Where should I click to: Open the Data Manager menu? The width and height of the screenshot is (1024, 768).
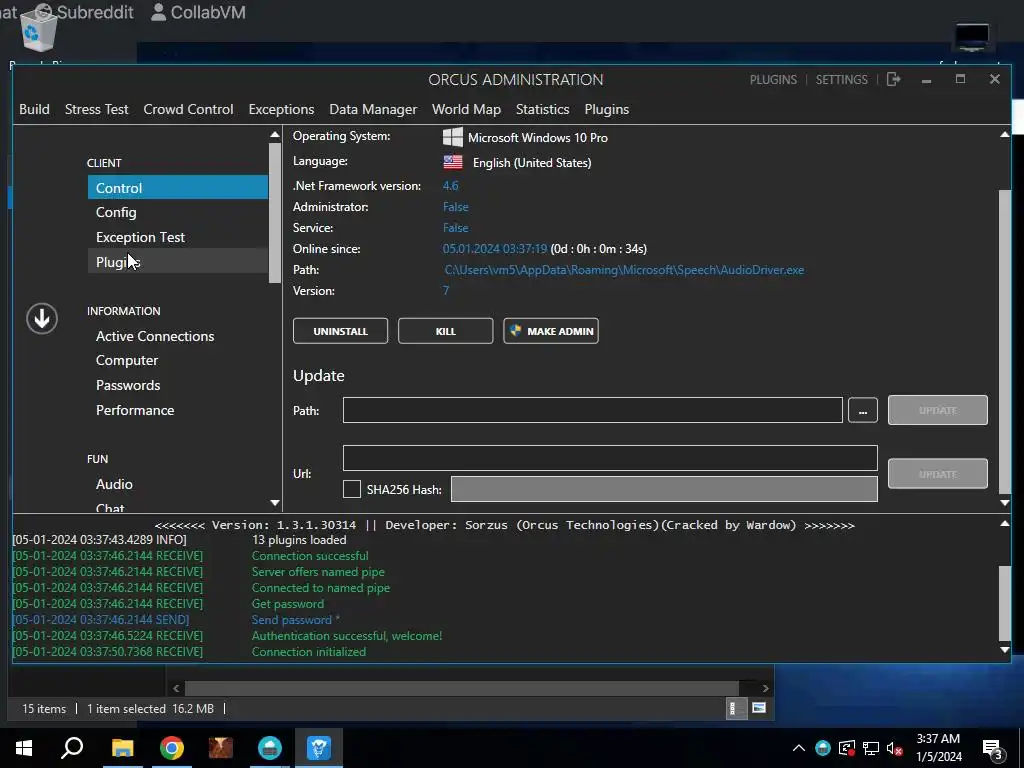pyautogui.click(x=373, y=109)
